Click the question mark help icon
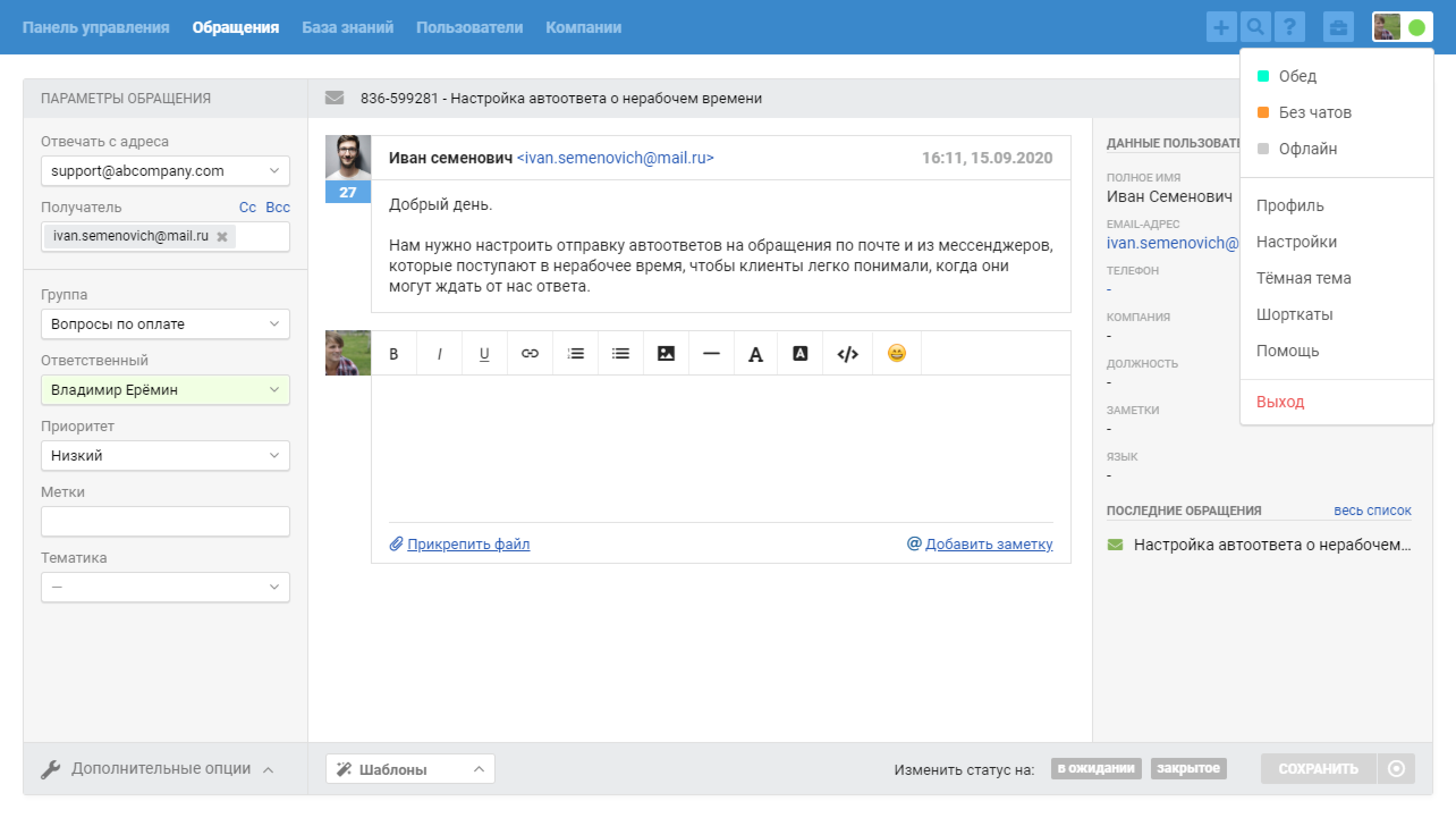1456x818 pixels. (x=1289, y=27)
